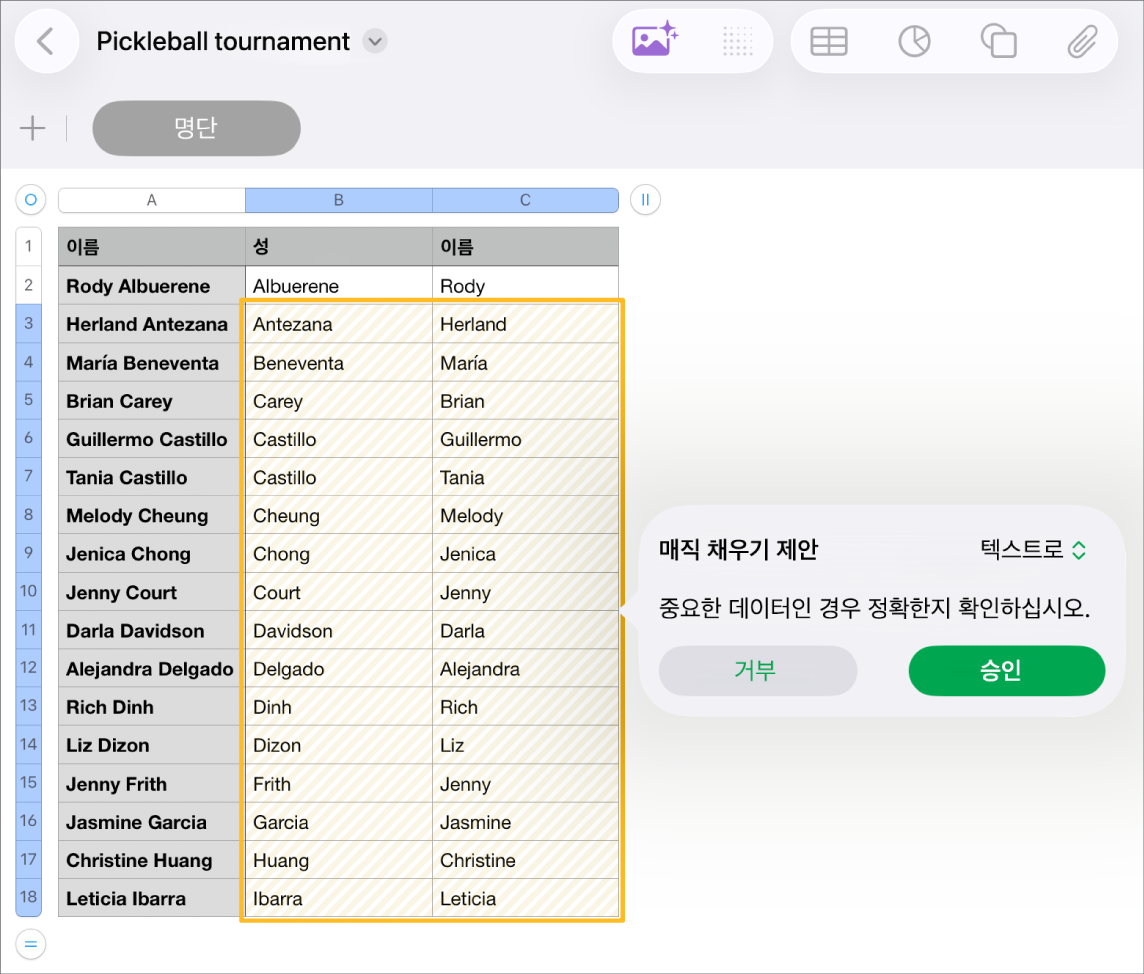1144x974 pixels.
Task: Select column C header
Action: click(525, 200)
